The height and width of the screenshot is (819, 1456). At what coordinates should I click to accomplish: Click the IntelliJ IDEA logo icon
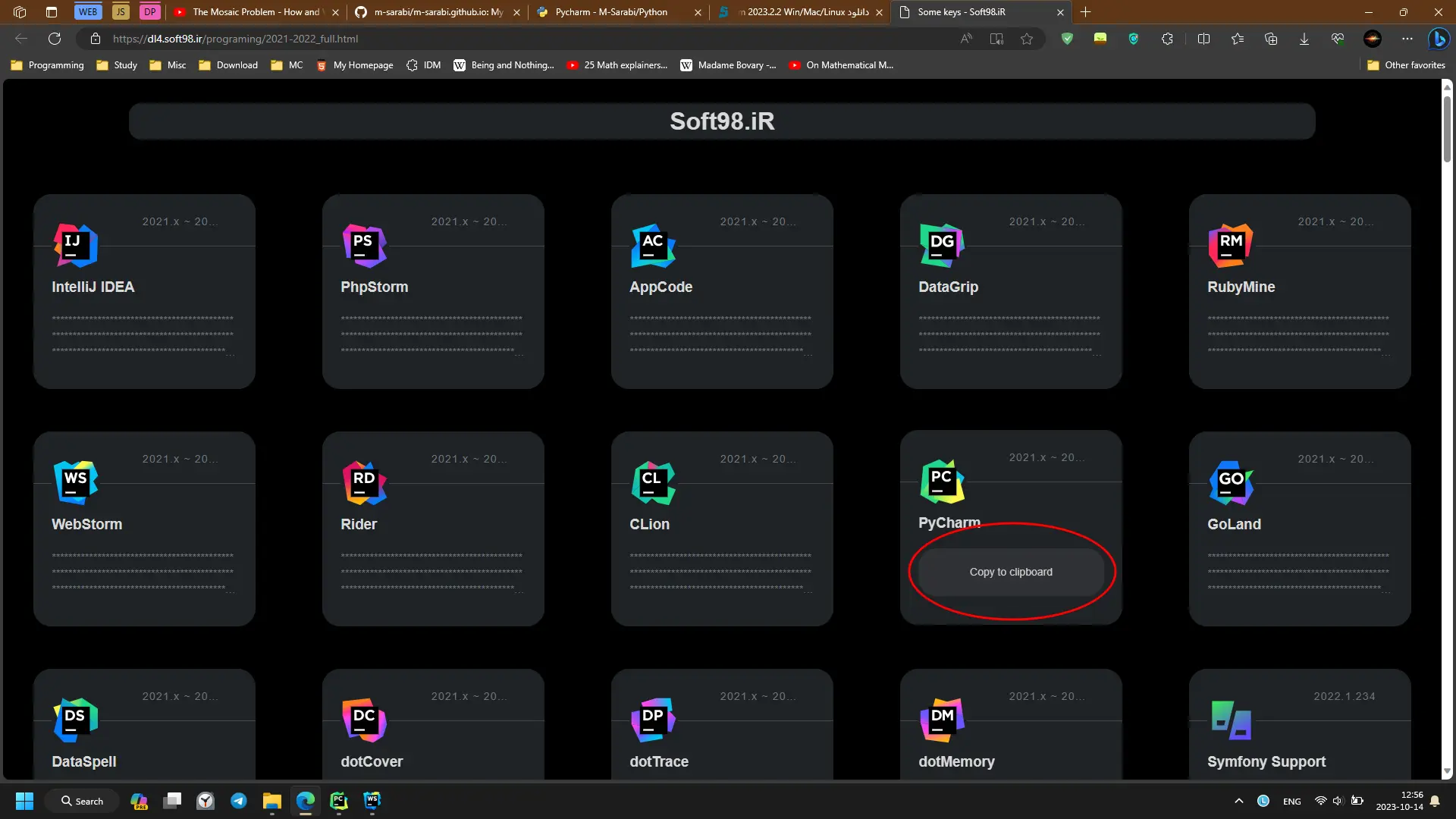coord(76,245)
